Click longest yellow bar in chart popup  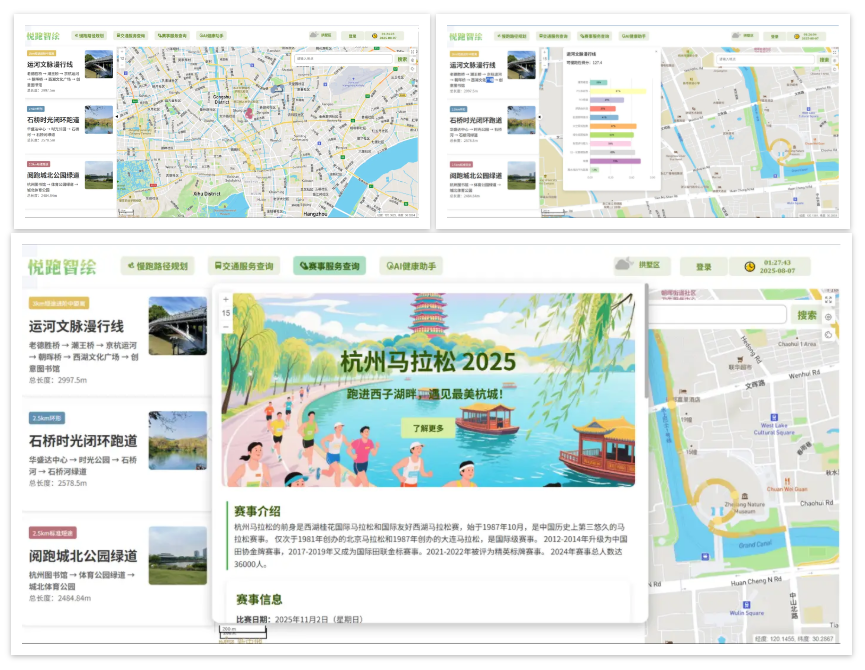click(x=618, y=91)
